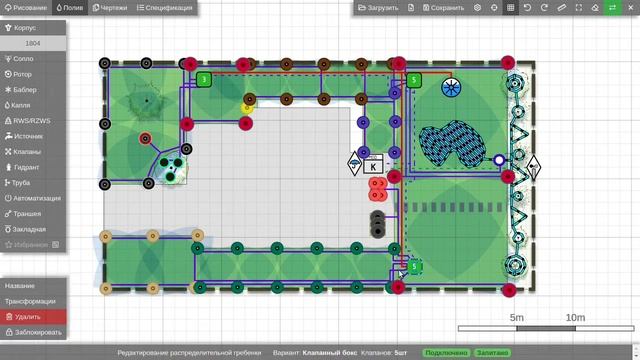Redo the last undone action
Image resolution: width=640 pixels, height=360 pixels.
(x=544, y=8)
